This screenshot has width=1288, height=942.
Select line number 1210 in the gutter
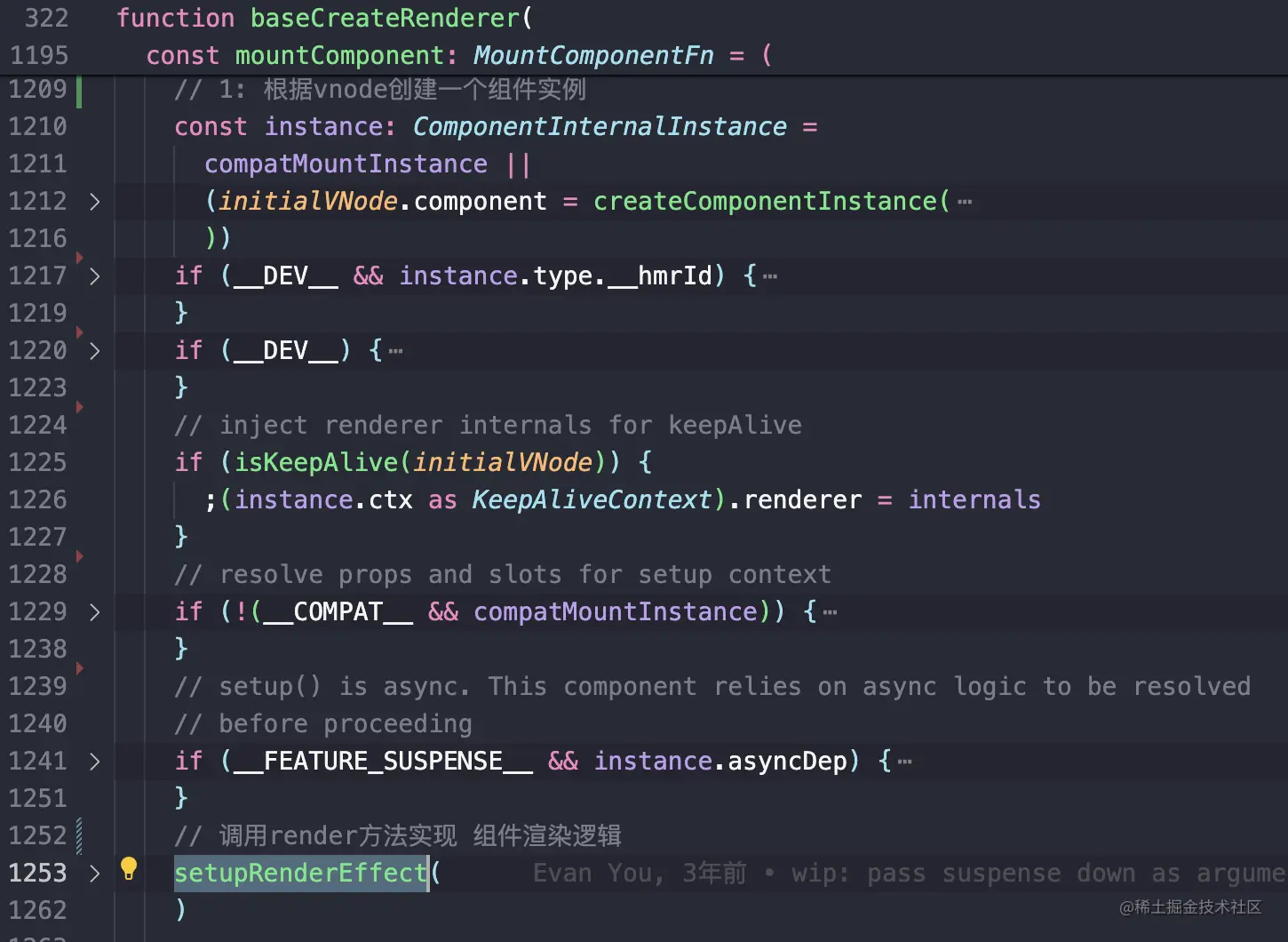pyautogui.click(x=37, y=127)
